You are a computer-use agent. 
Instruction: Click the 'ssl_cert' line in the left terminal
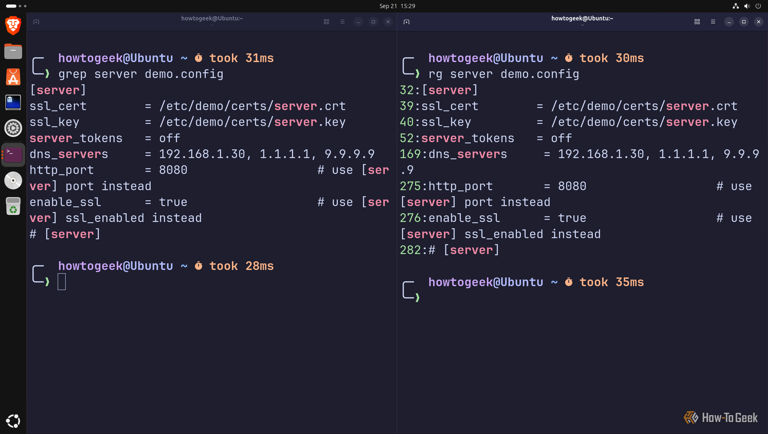click(188, 106)
